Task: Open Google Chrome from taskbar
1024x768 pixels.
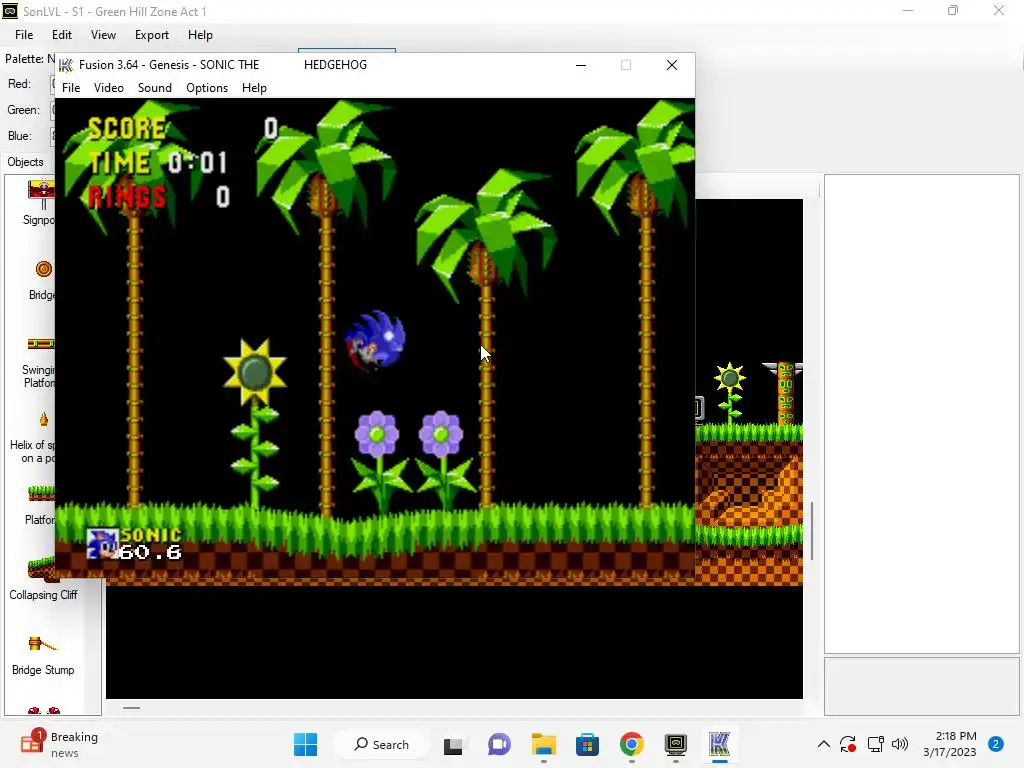Action: coord(632,744)
